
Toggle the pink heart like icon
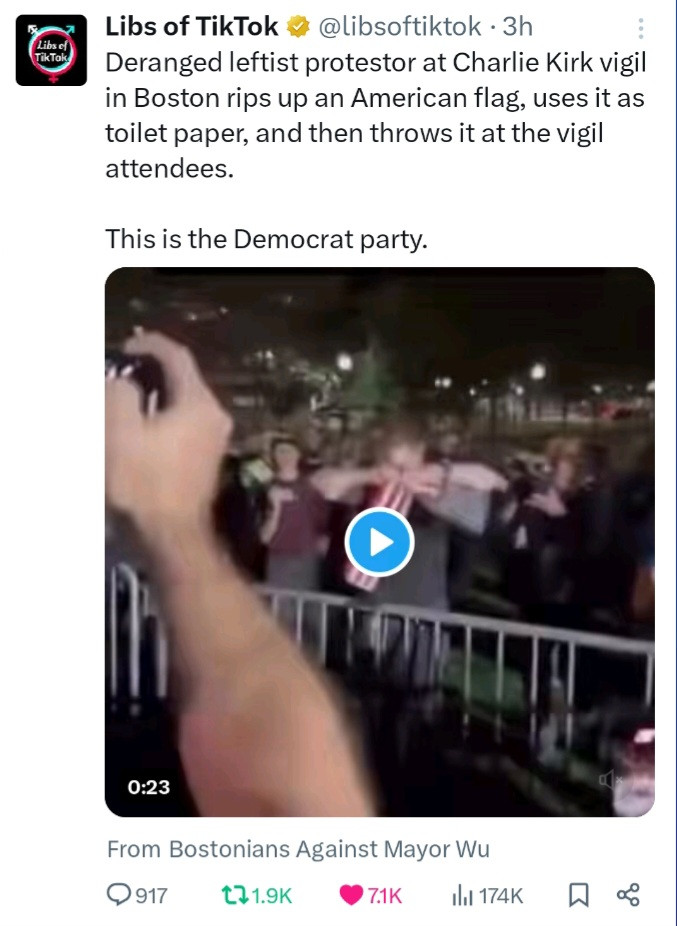352,895
